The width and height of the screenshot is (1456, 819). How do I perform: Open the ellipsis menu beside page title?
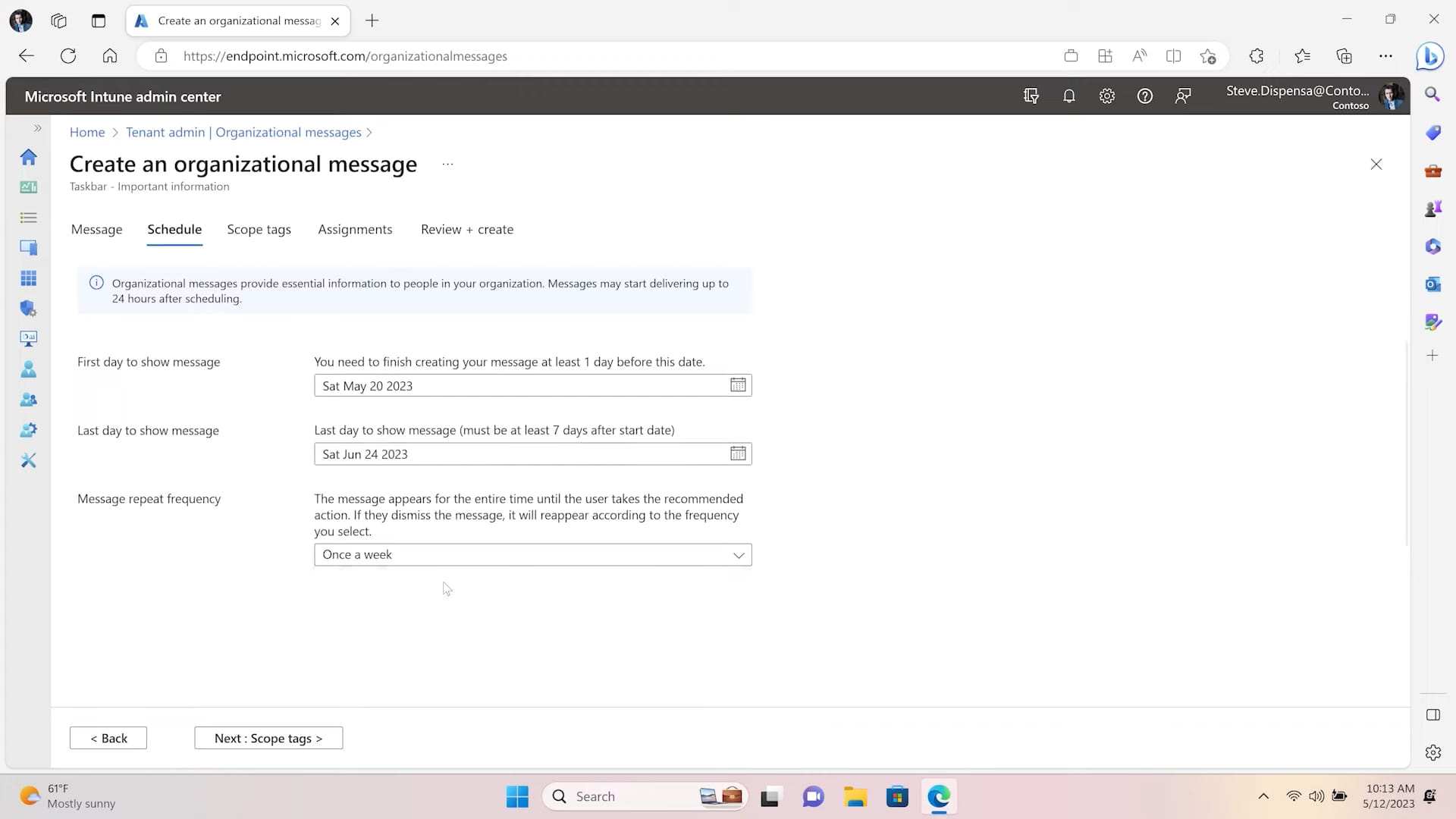[x=447, y=165]
